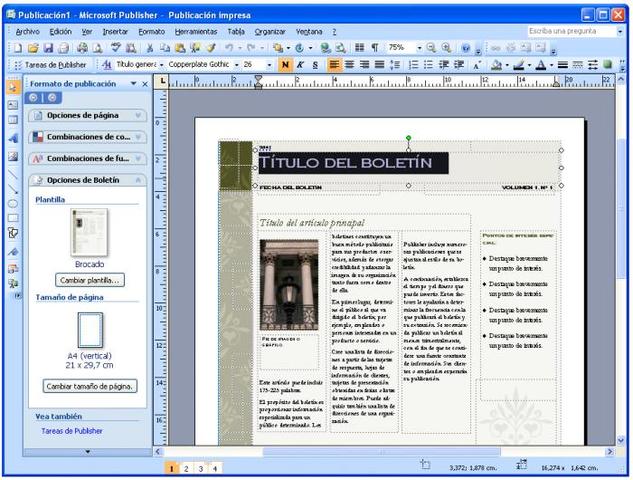Screen dimensions: 633x480
Task: Open the Insertar menu
Action: pyautogui.click(x=115, y=31)
